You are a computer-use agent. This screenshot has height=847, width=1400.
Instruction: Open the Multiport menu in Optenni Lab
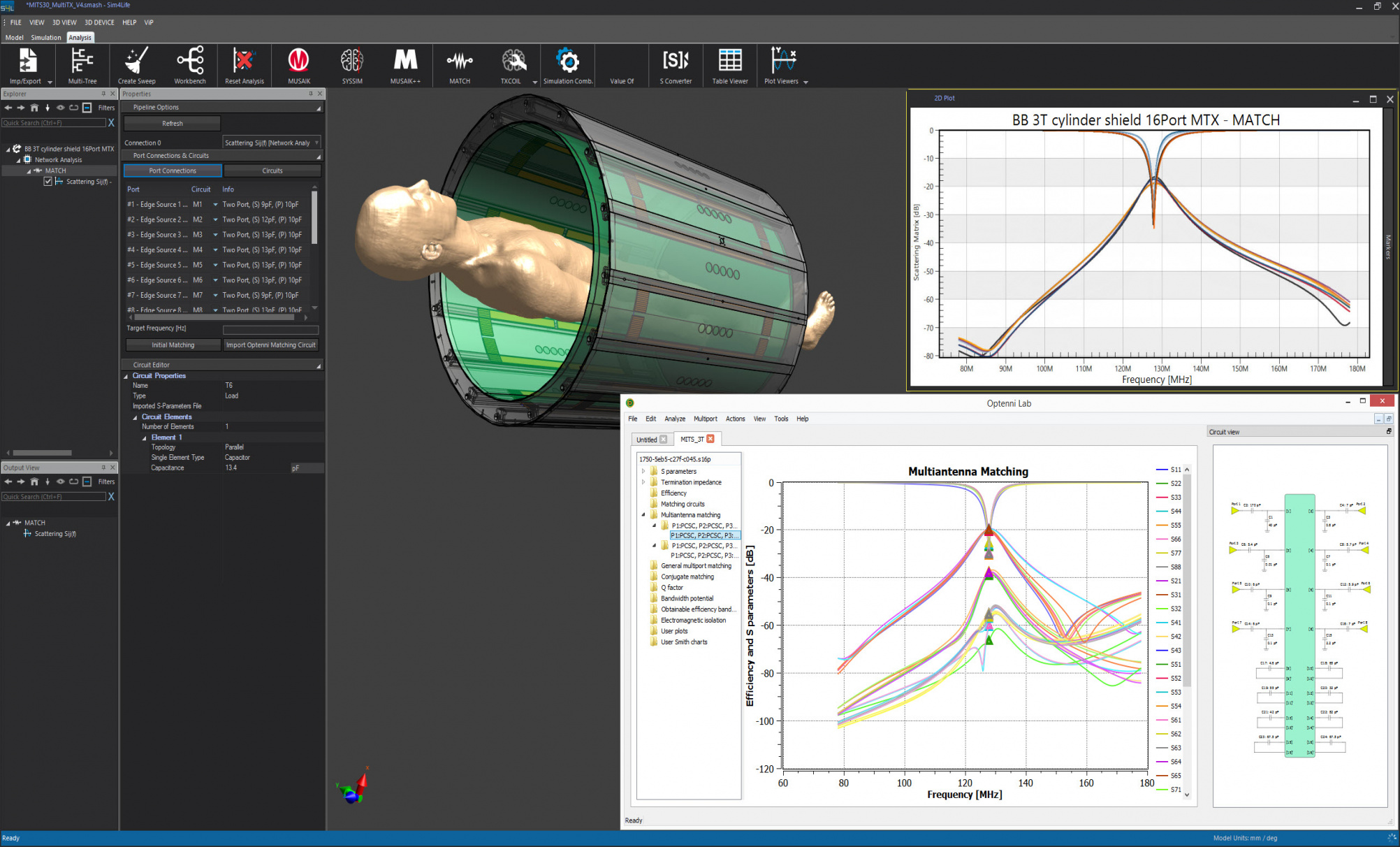(x=705, y=419)
